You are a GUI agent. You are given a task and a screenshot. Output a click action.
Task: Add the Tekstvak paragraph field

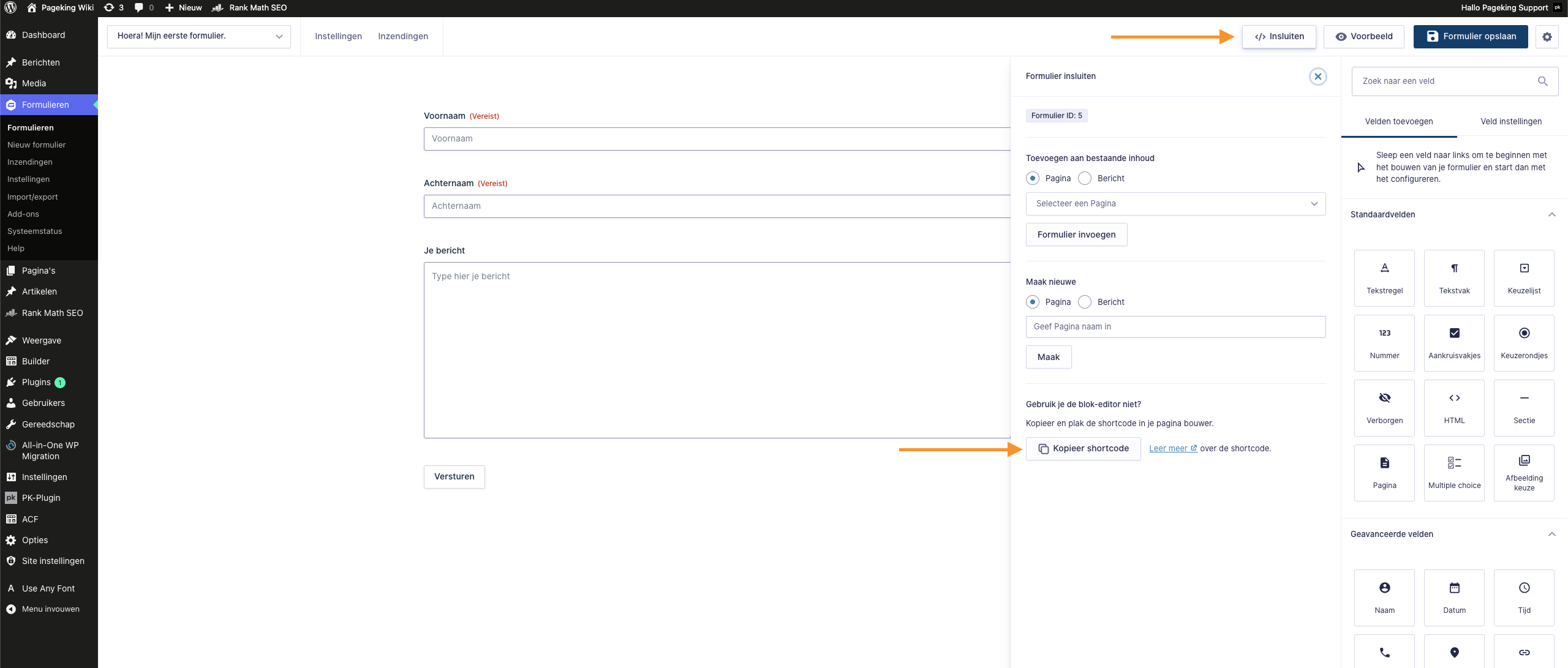(1454, 278)
